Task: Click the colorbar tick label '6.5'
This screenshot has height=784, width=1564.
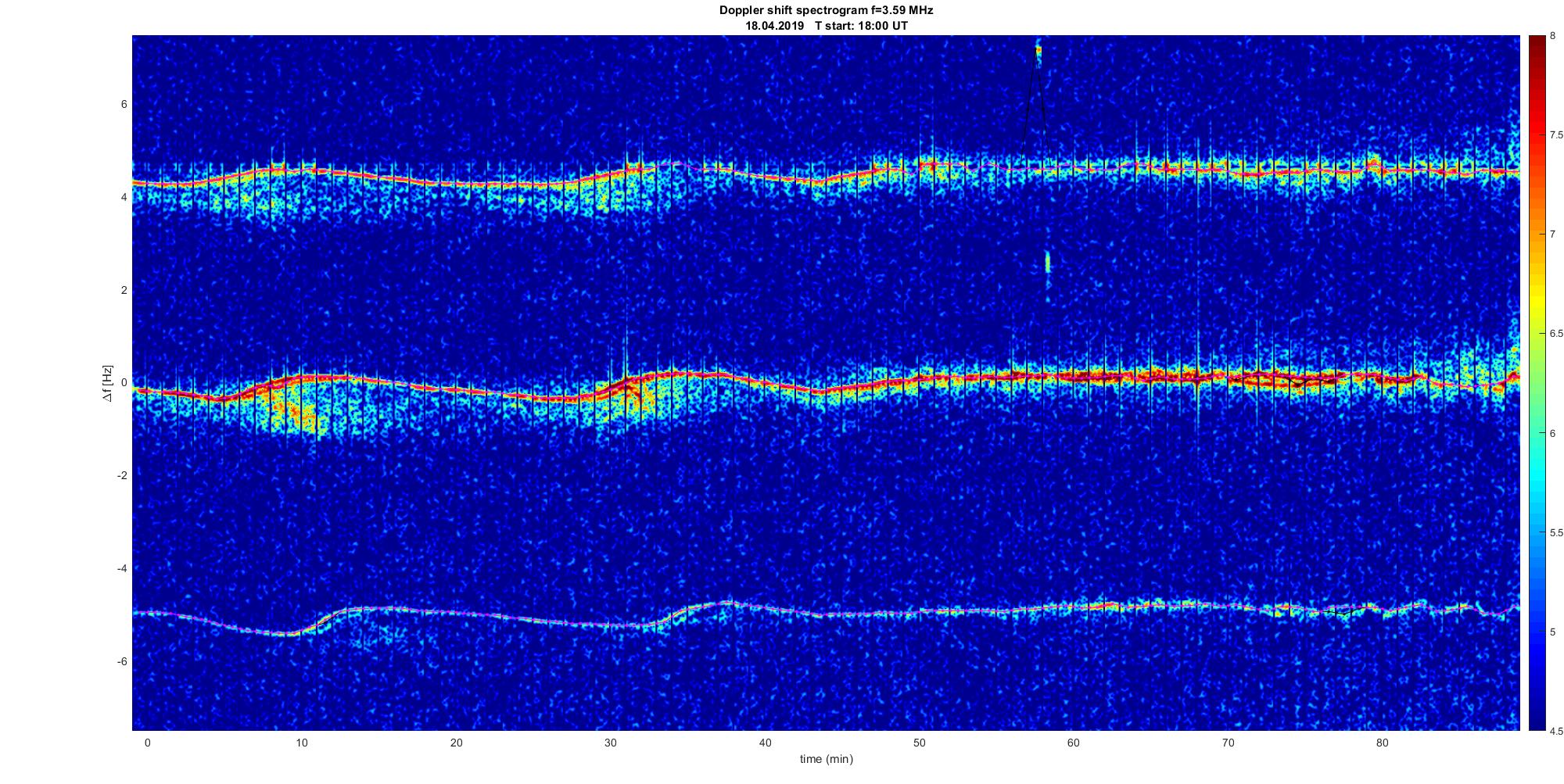Action: click(x=1557, y=334)
